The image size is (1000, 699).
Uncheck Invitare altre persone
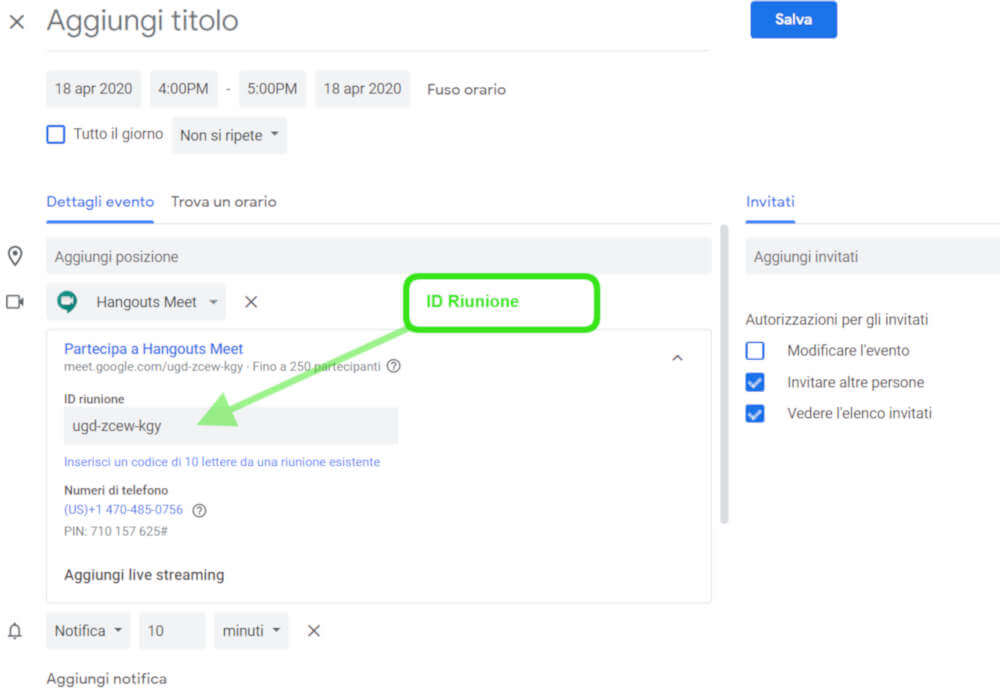click(x=755, y=382)
